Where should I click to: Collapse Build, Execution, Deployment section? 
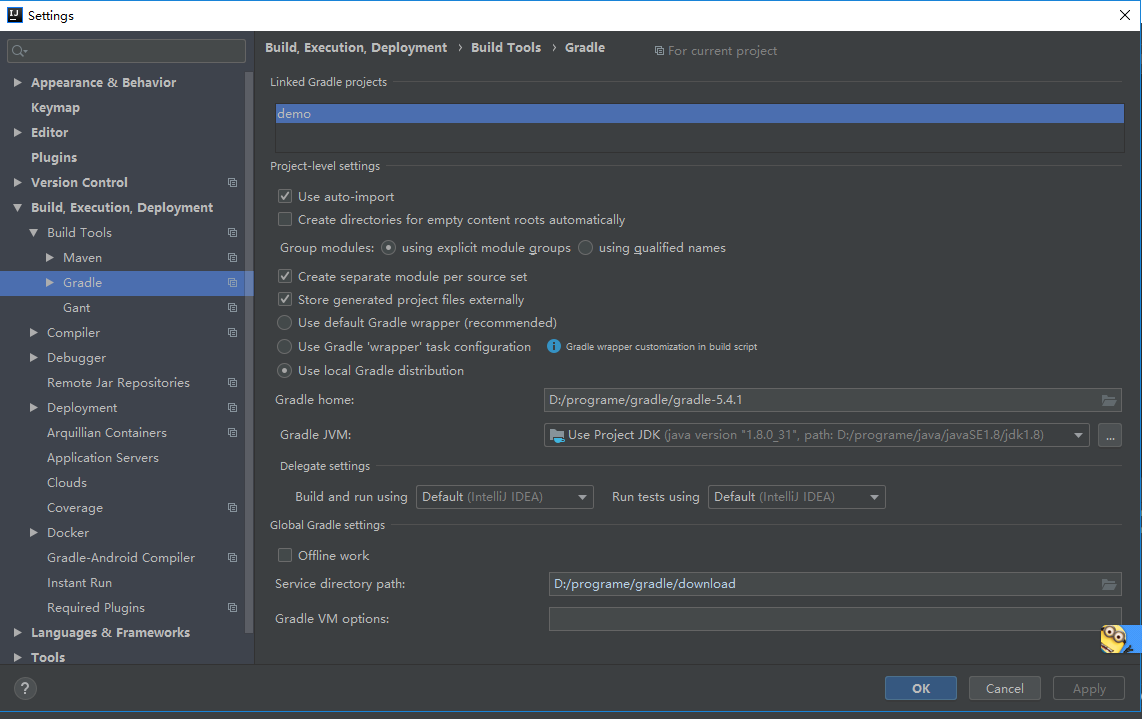[x=17, y=208]
